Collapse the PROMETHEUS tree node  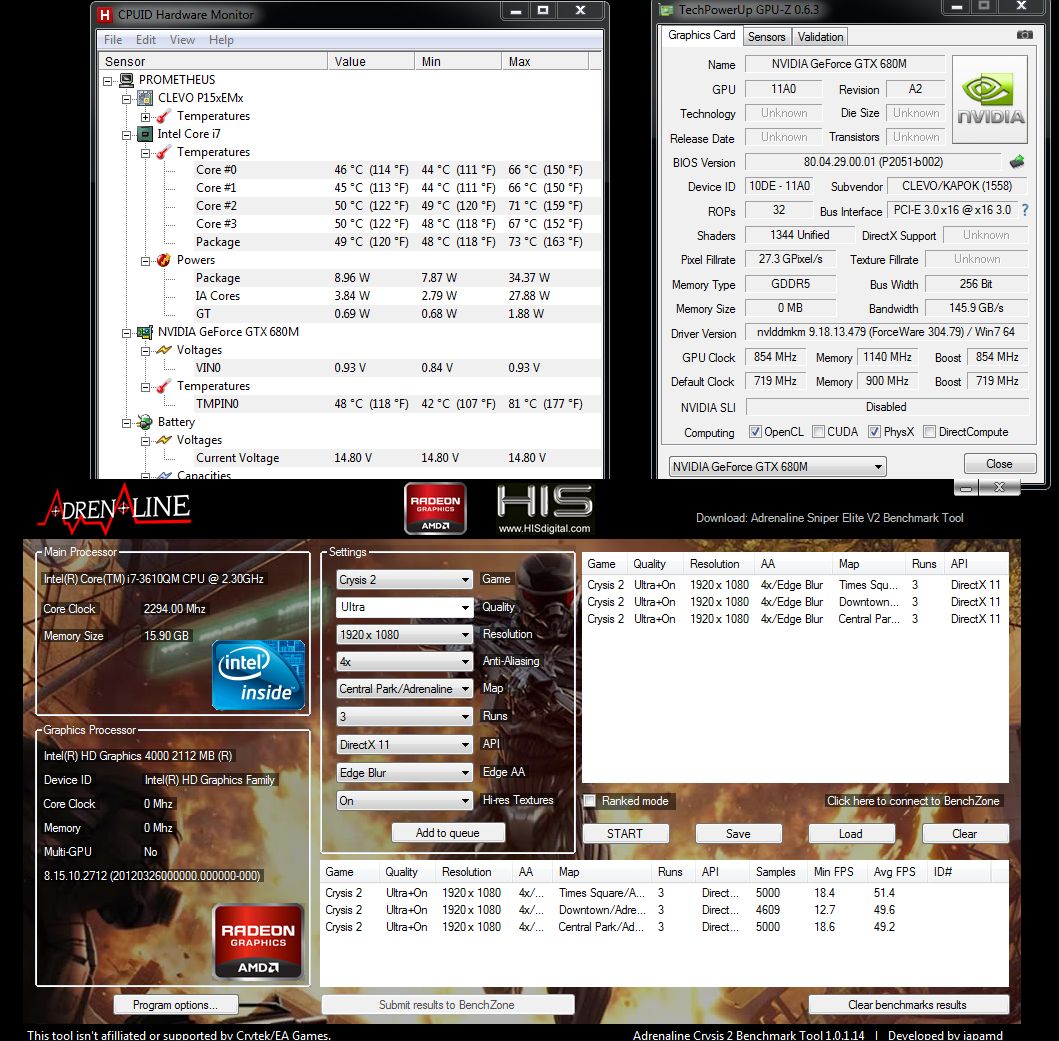tap(107, 81)
